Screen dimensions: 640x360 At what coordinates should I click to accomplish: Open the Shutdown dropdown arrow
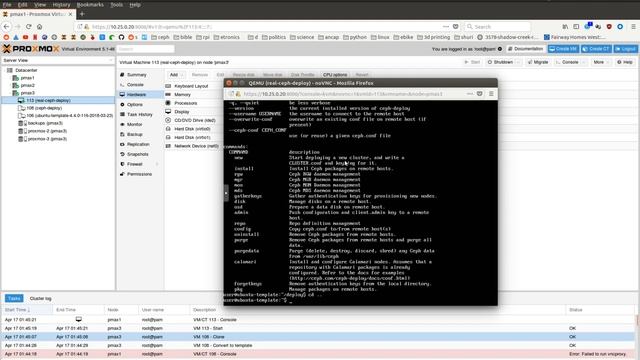pos(518,62)
